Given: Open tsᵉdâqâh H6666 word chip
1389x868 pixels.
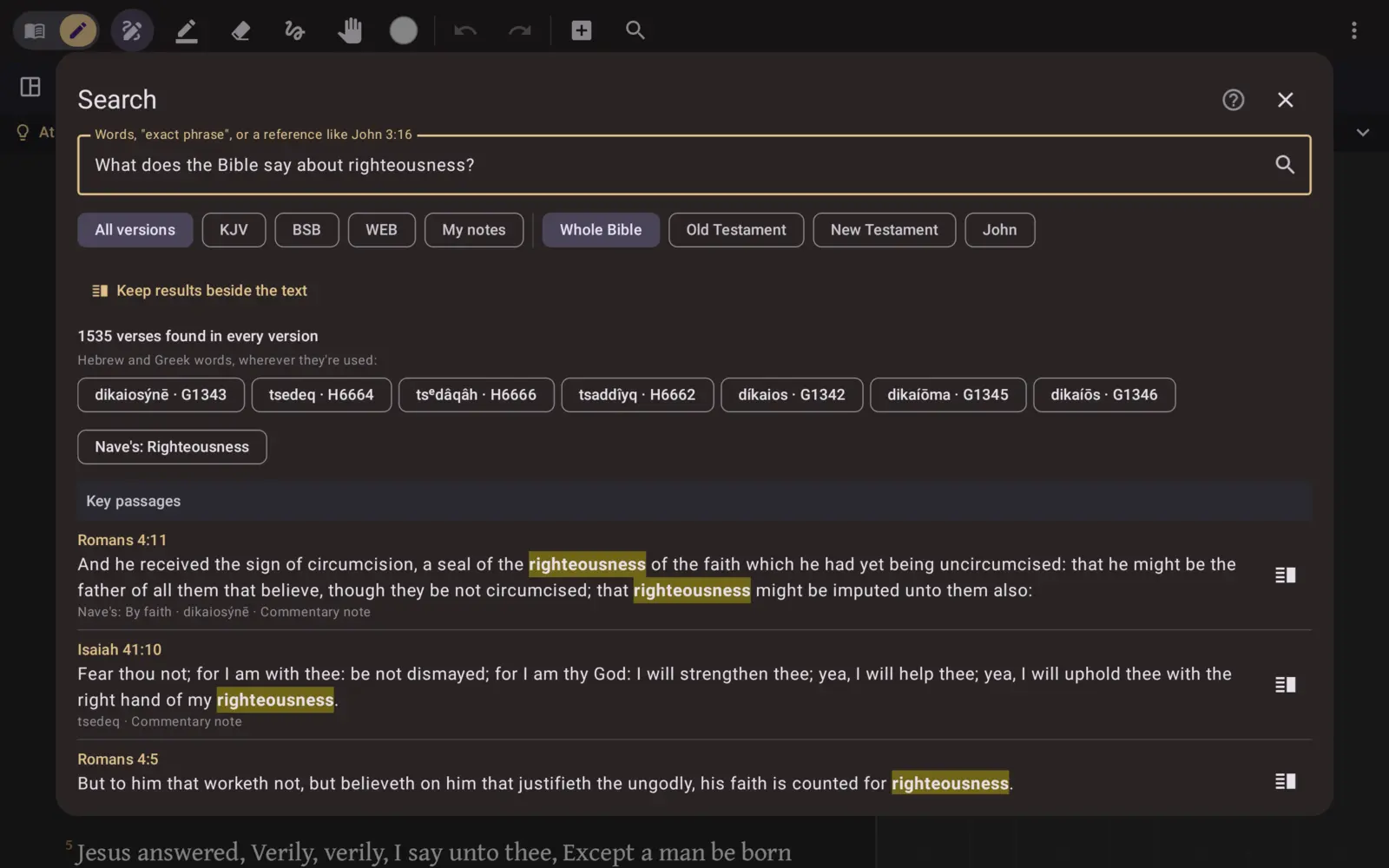Looking at the screenshot, I should point(477,395).
